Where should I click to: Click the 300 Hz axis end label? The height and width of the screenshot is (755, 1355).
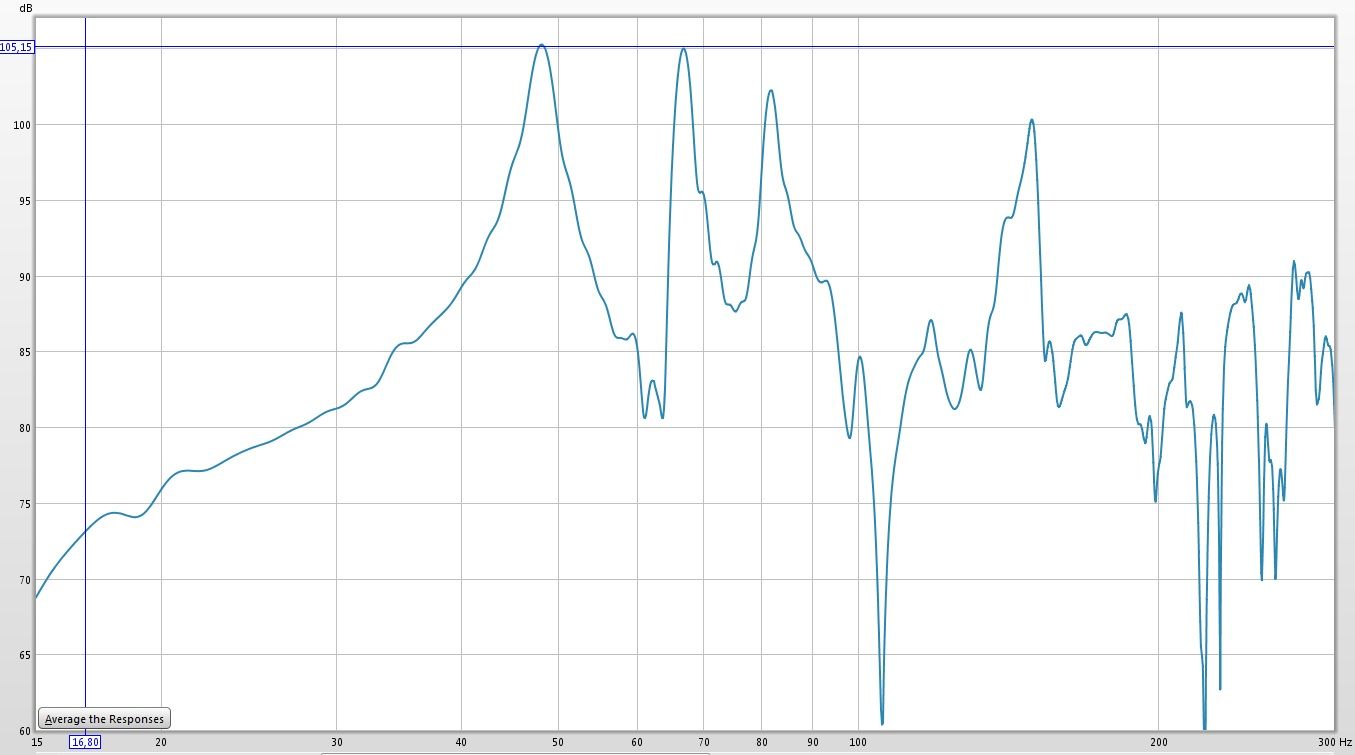1334,742
